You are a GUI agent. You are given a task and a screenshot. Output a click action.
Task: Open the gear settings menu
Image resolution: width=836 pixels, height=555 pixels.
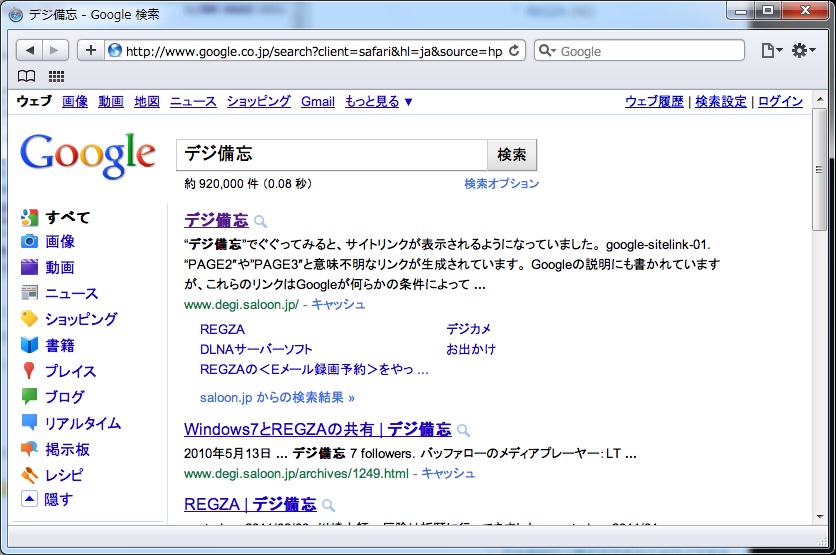coord(803,51)
